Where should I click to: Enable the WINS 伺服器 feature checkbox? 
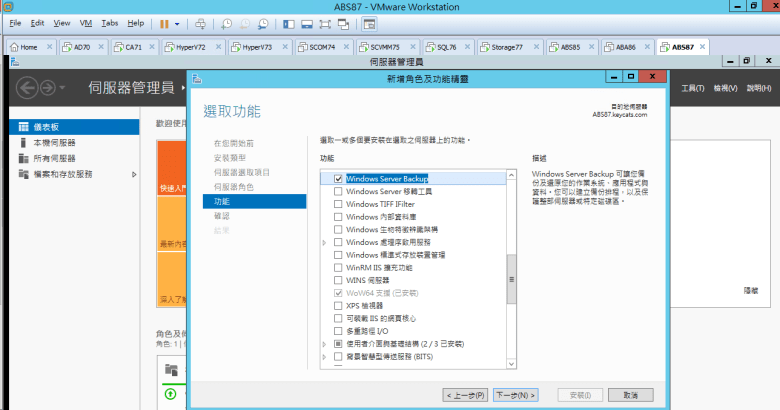pos(338,280)
